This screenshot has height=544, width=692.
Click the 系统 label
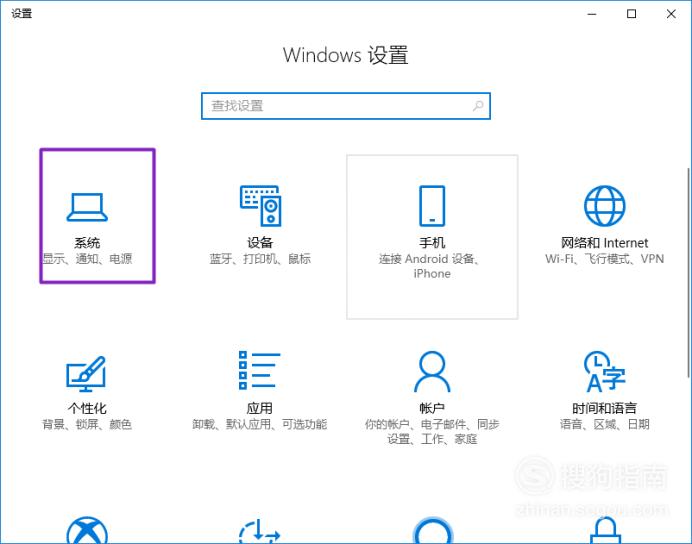pos(87,243)
